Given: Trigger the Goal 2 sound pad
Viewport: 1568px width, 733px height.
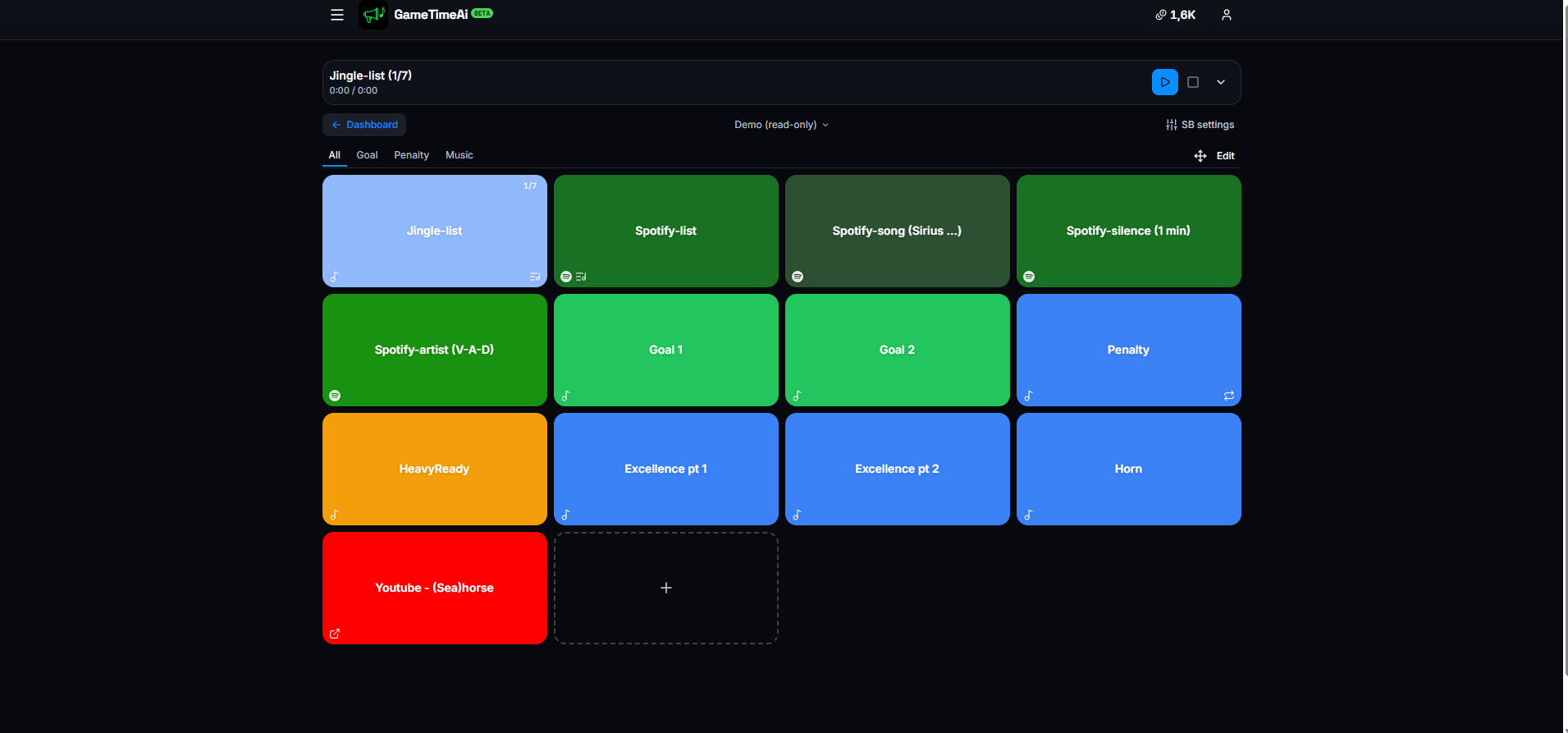Looking at the screenshot, I should pyautogui.click(x=898, y=350).
